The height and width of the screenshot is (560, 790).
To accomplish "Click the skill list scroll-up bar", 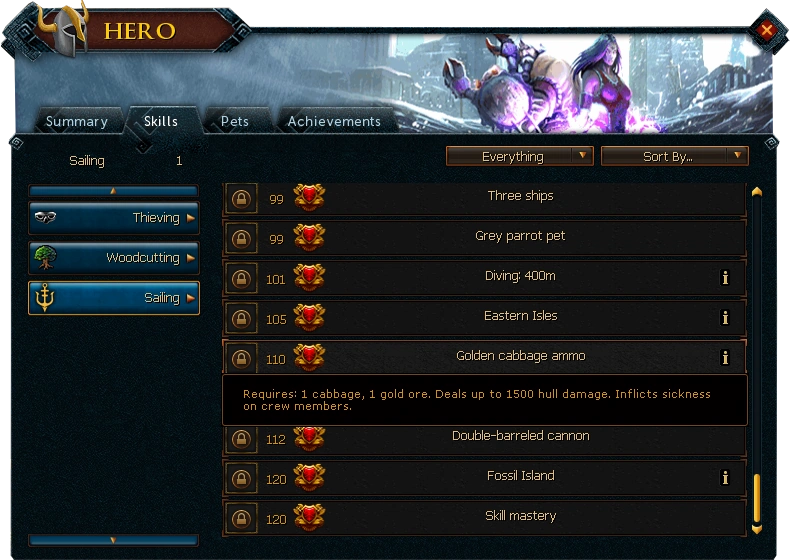I will click(x=114, y=191).
